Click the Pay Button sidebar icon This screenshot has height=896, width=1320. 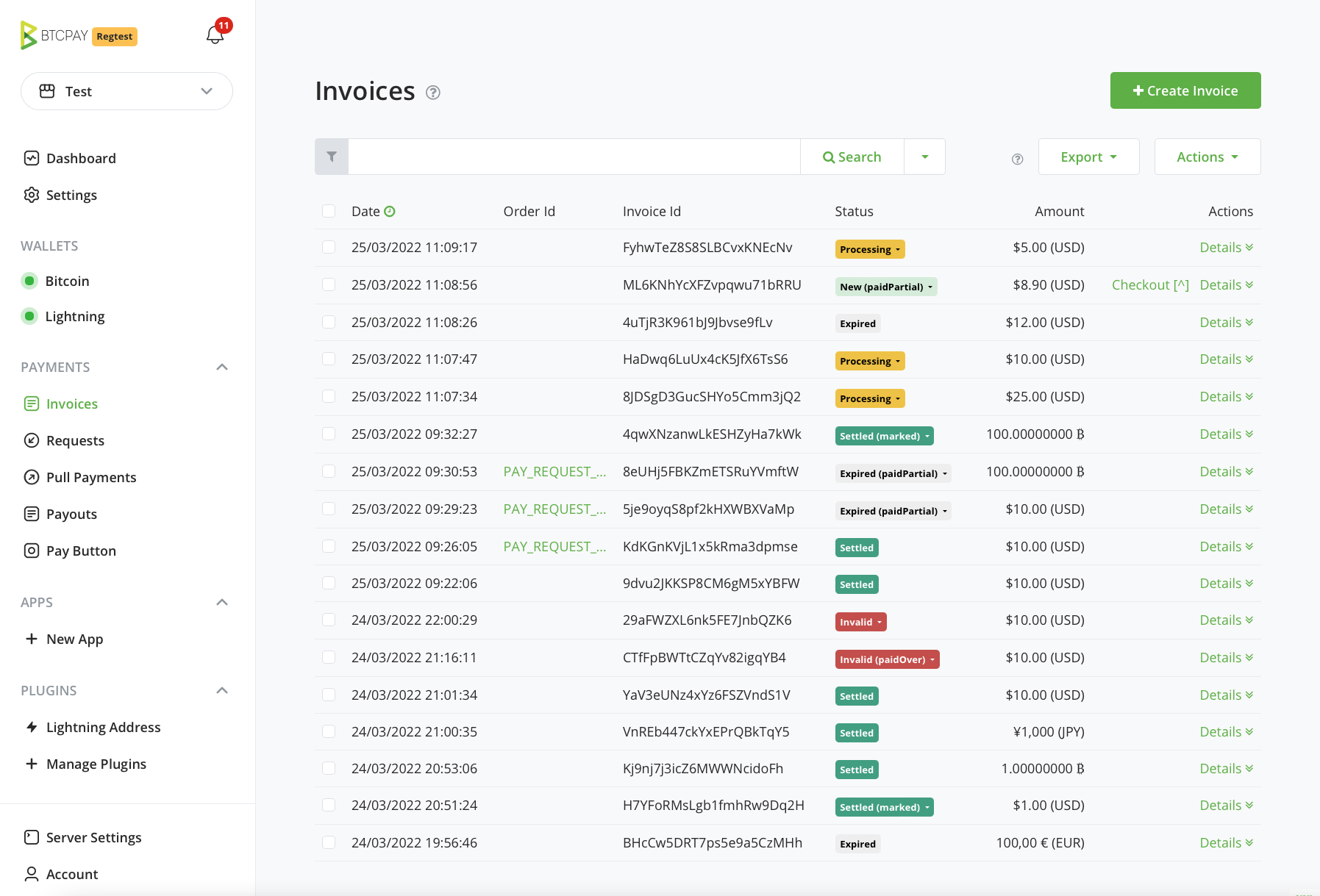[32, 551]
